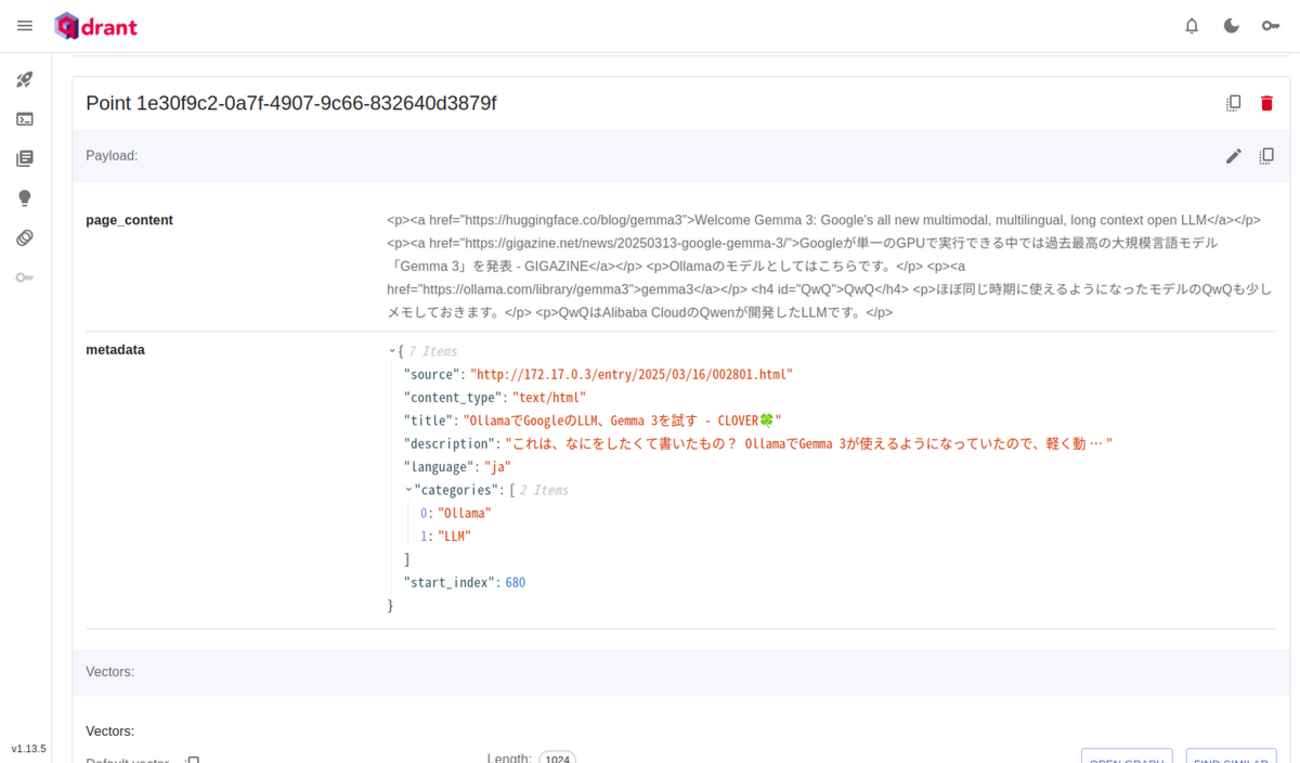Collapse the metadata JSON object

pos(392,352)
